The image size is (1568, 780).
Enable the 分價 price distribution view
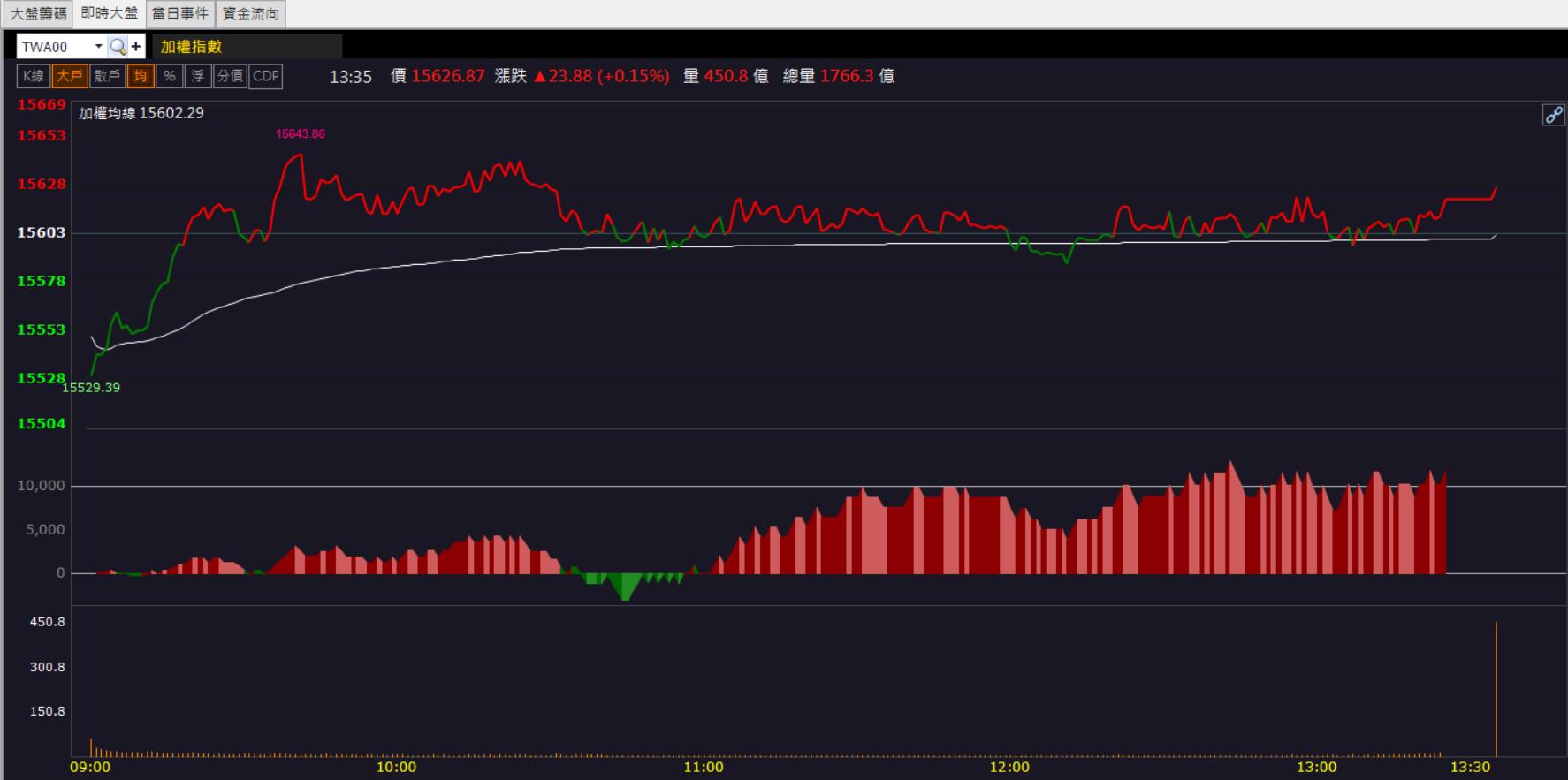pos(230,76)
